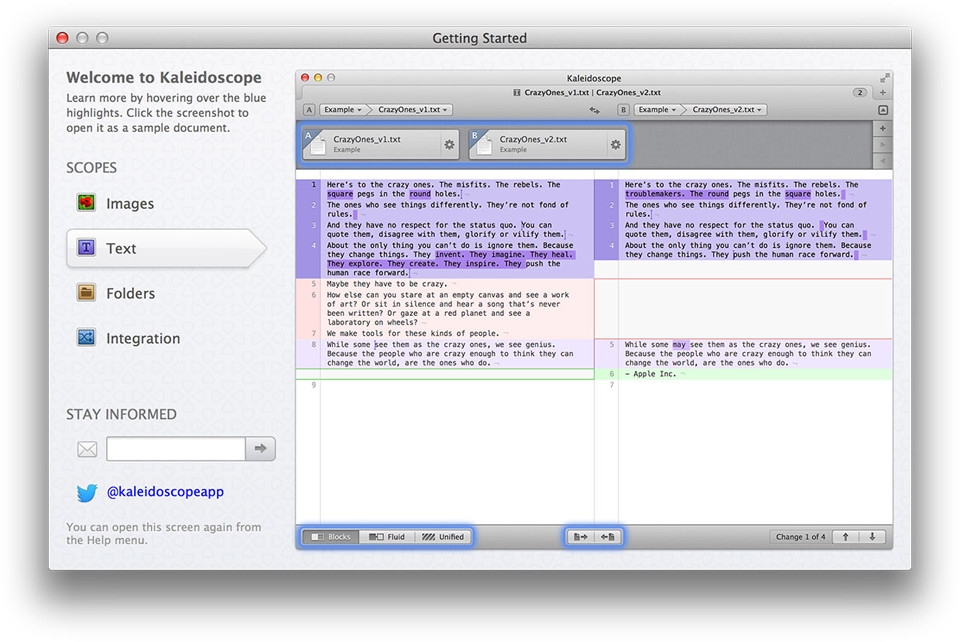Click the CrazyOnes_v1.txt | CrazyOnes_v2.txt tab title
This screenshot has width=960, height=642.
click(x=592, y=92)
